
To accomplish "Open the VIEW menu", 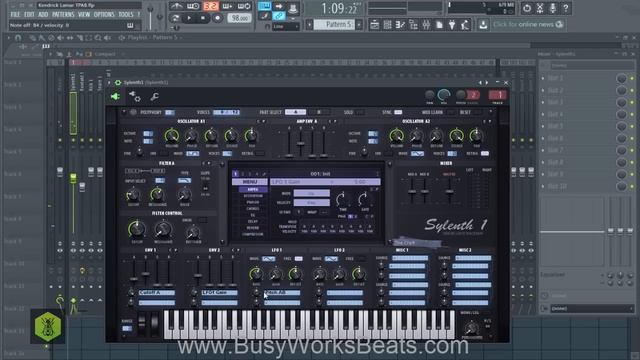I will (84, 15).
